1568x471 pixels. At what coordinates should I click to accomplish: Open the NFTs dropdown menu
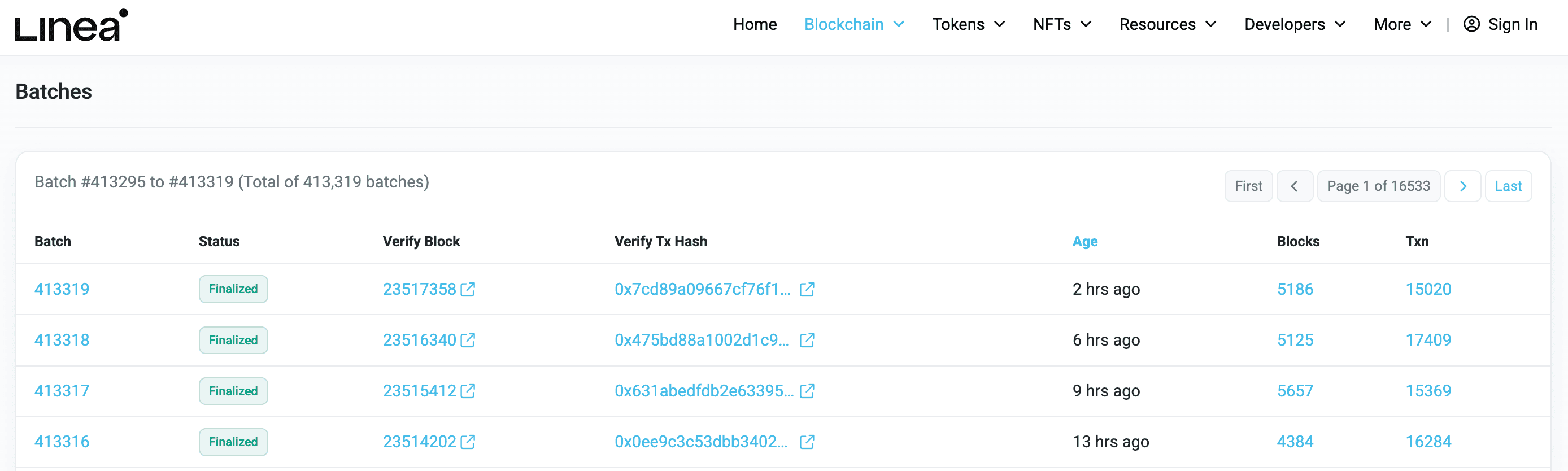coord(1061,24)
